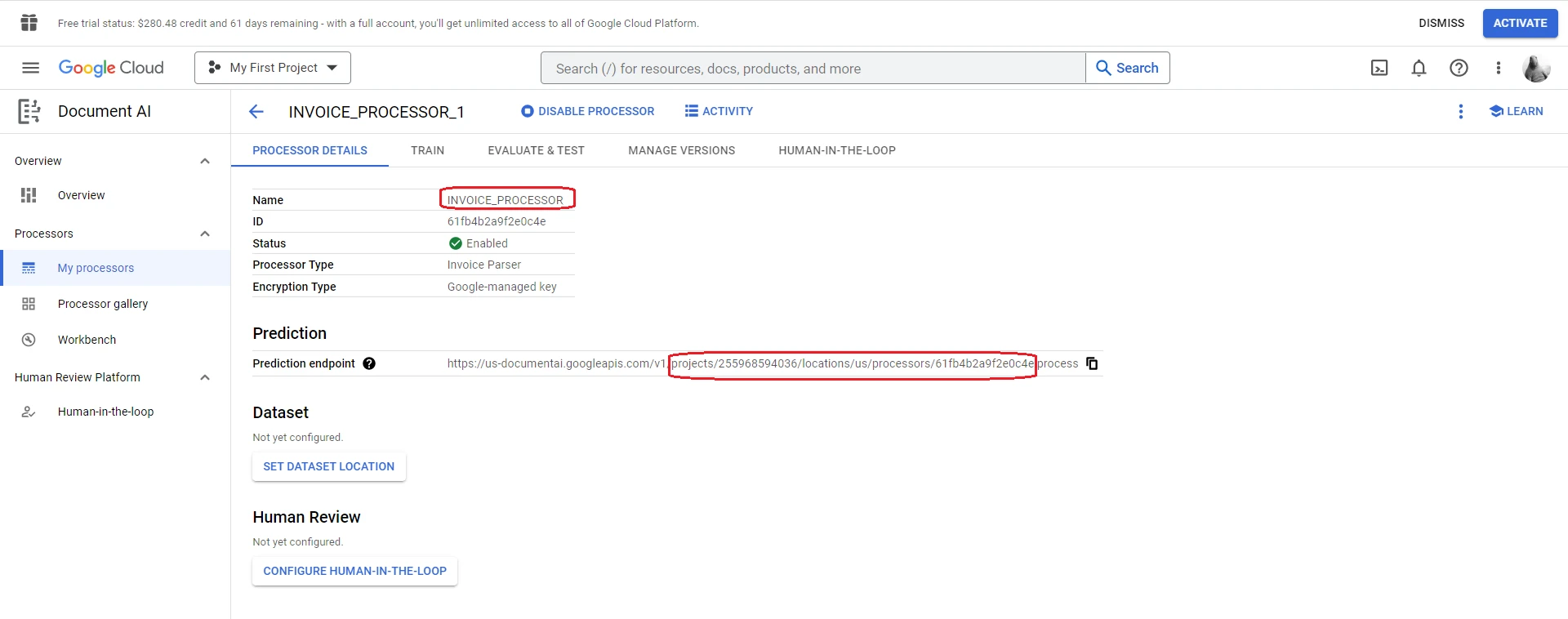Screen dimensions: 1568x619
Task: Select Overview in the sidebar
Action: tap(115, 195)
